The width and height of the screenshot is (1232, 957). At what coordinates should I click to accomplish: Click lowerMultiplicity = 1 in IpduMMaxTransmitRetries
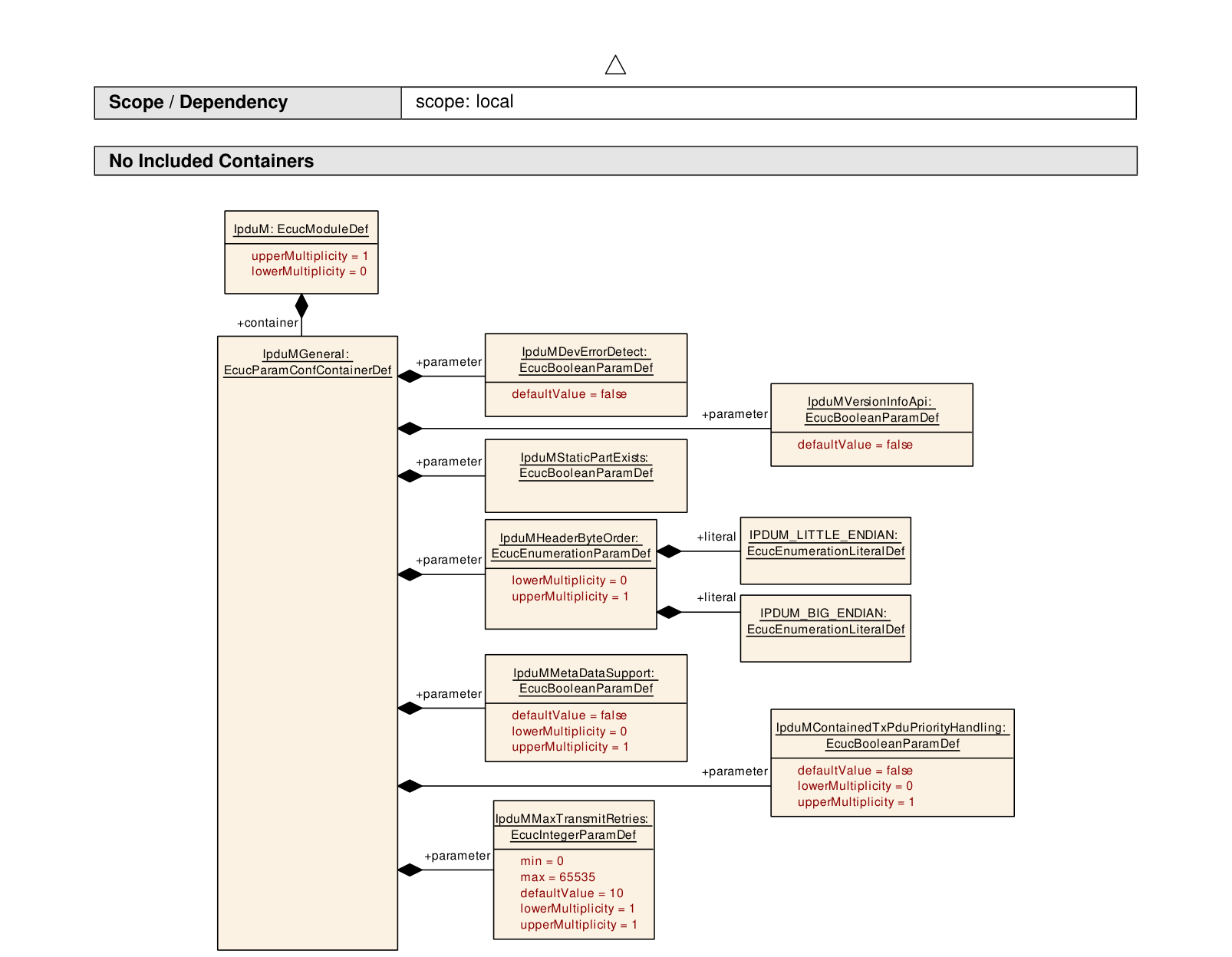tap(578, 909)
